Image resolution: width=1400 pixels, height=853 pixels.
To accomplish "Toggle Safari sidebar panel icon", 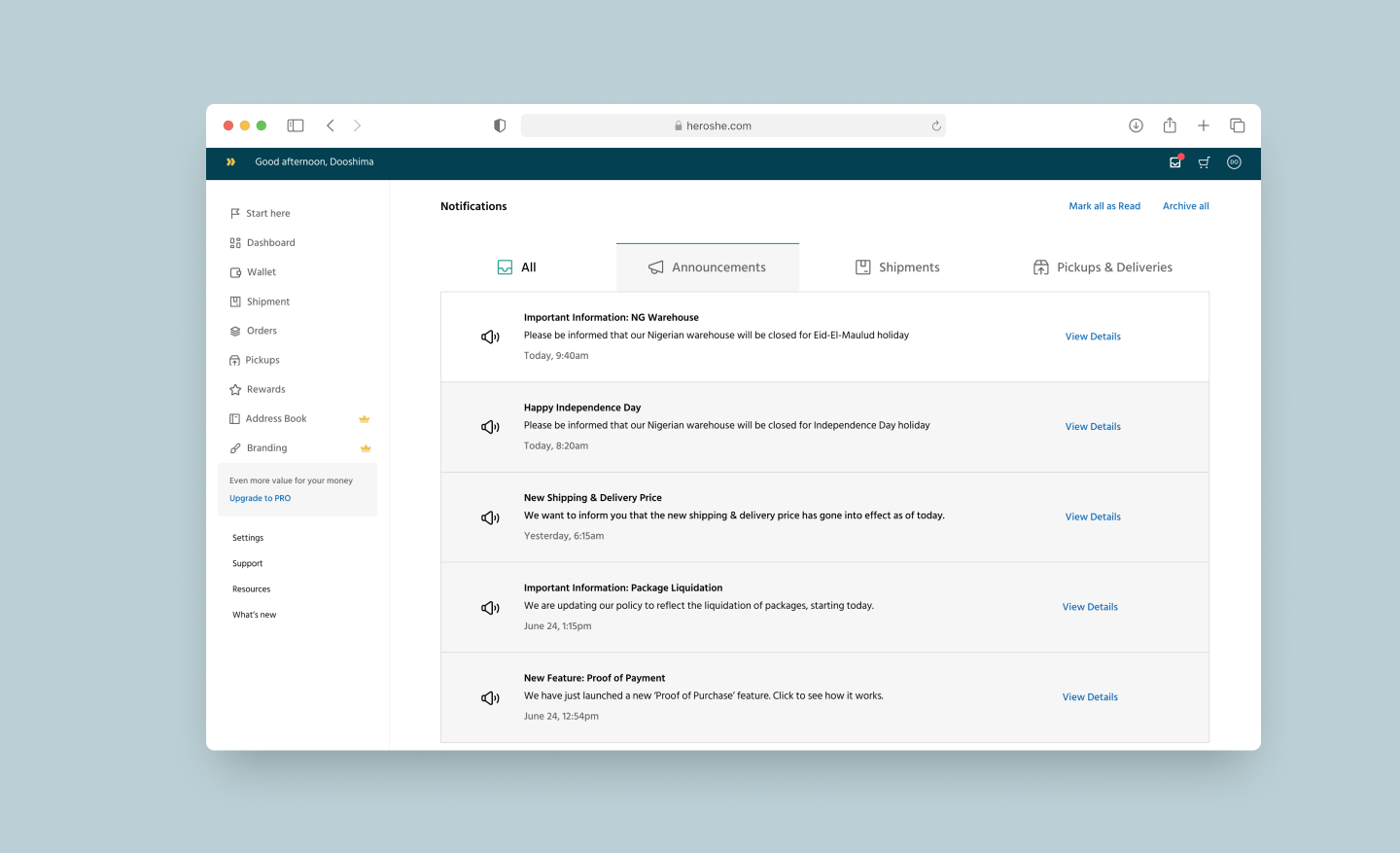I will click(x=296, y=125).
